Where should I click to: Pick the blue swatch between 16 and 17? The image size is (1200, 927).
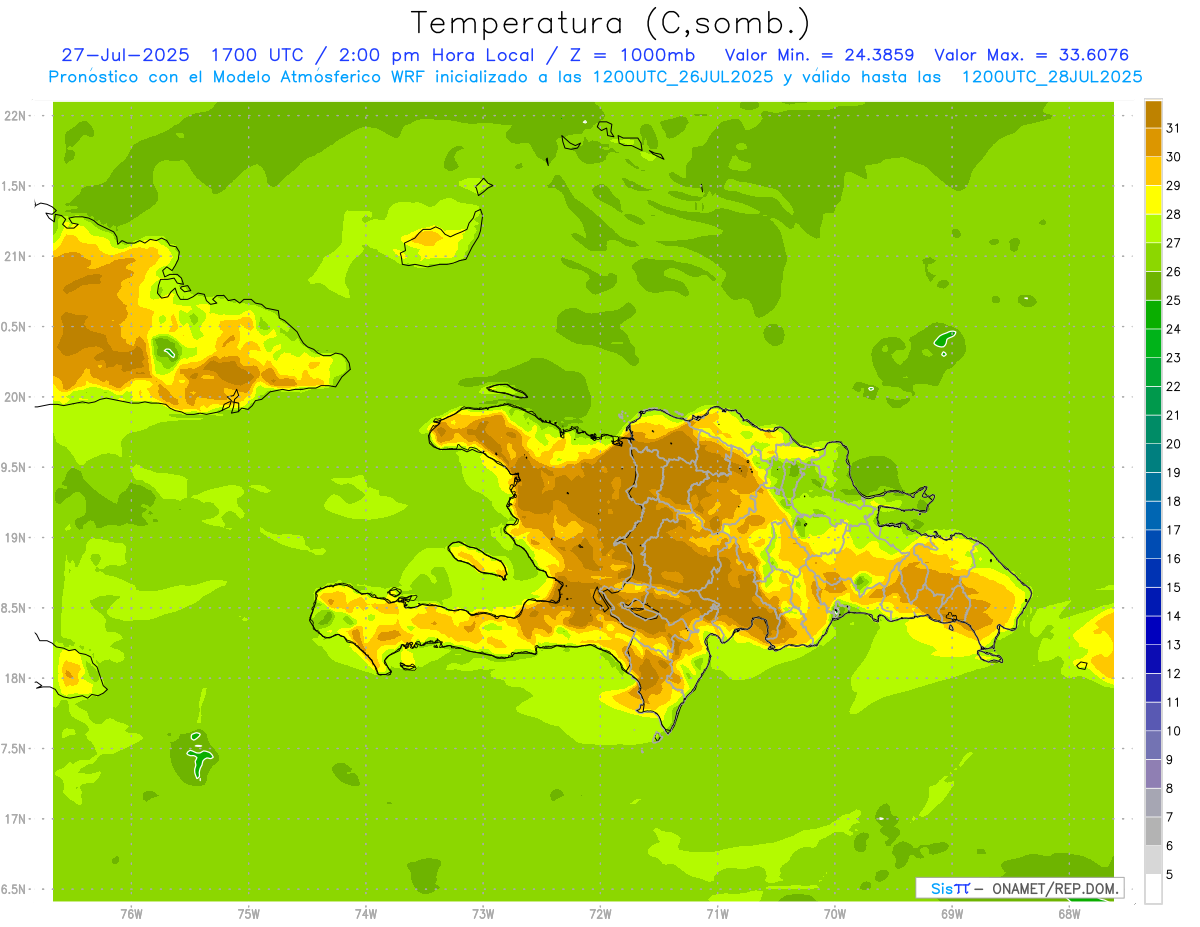[x=1153, y=544]
